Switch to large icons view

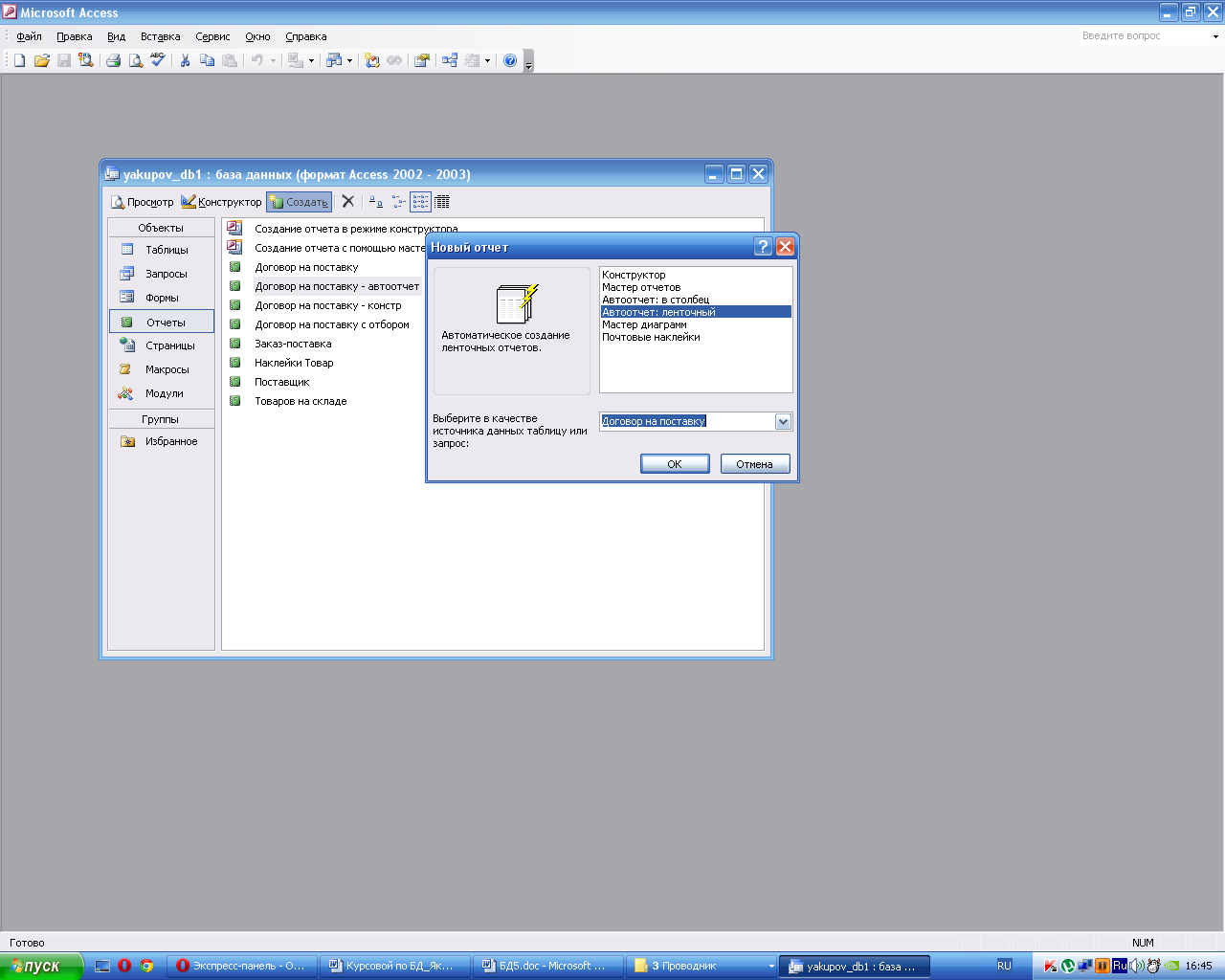click(x=376, y=202)
